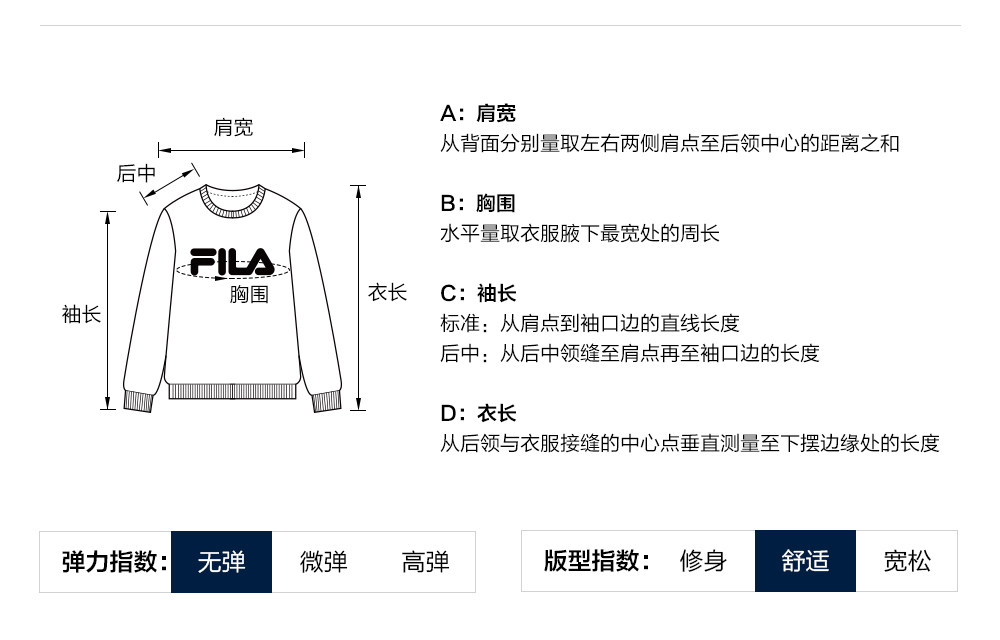Click the 后中 diagram label

pos(136,173)
